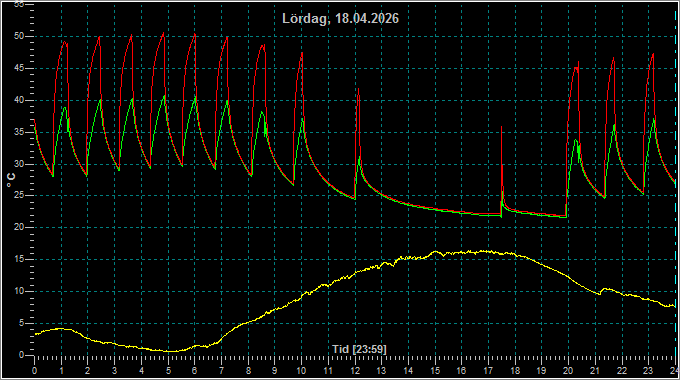
Task: Click the °C temperature axis label
Action: pyautogui.click(x=11, y=180)
